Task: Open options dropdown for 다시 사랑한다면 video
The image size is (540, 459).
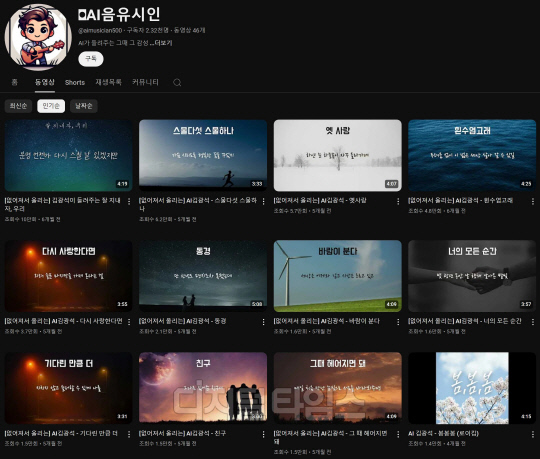Action: point(129,322)
